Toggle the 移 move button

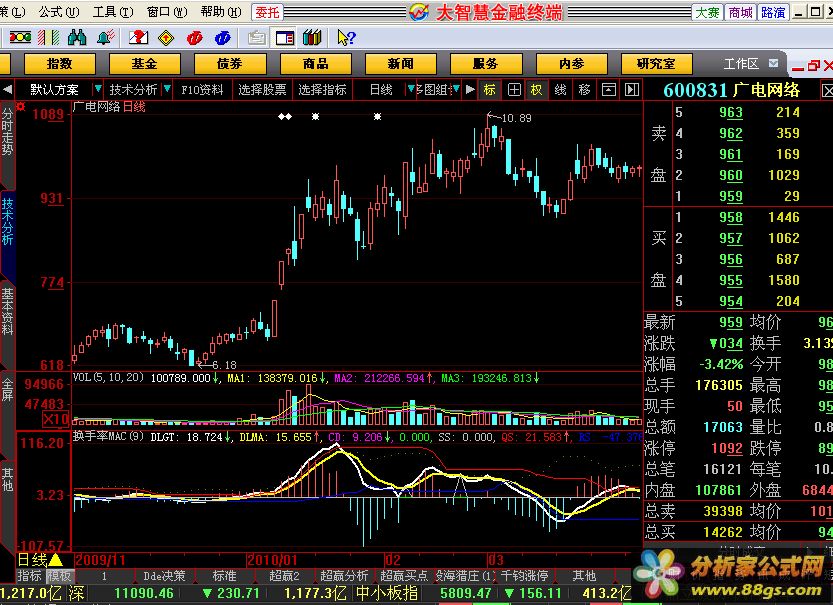click(x=584, y=90)
